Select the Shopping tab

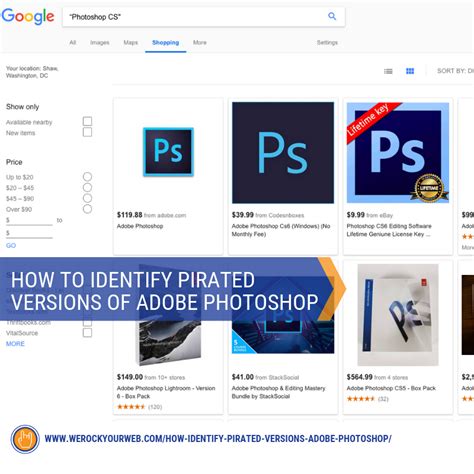tap(166, 42)
